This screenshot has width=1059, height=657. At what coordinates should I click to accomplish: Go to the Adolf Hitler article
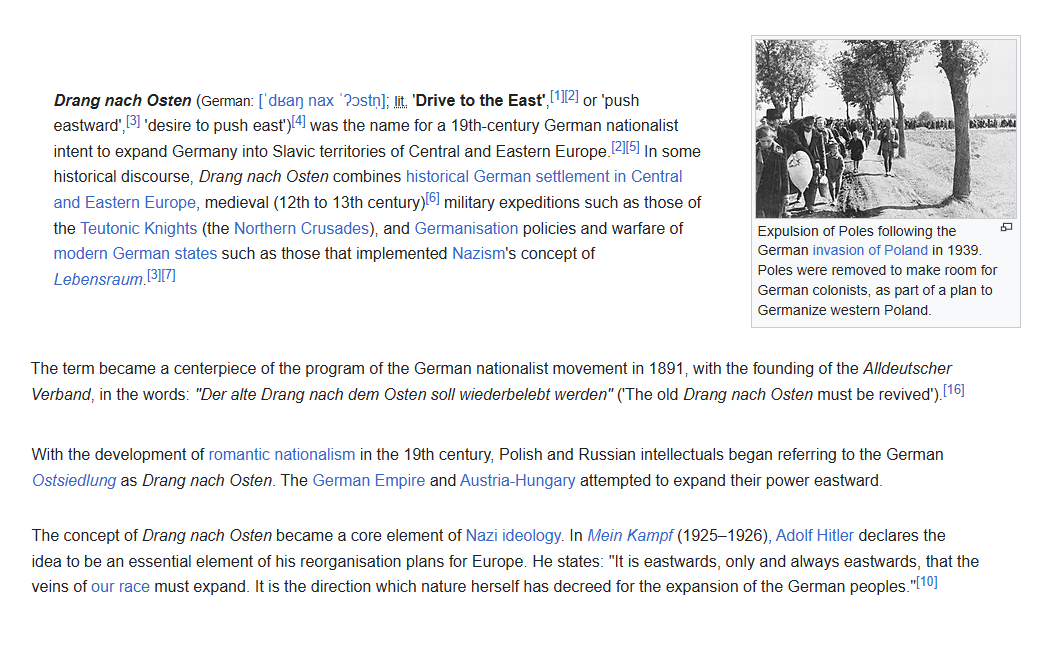click(x=815, y=536)
